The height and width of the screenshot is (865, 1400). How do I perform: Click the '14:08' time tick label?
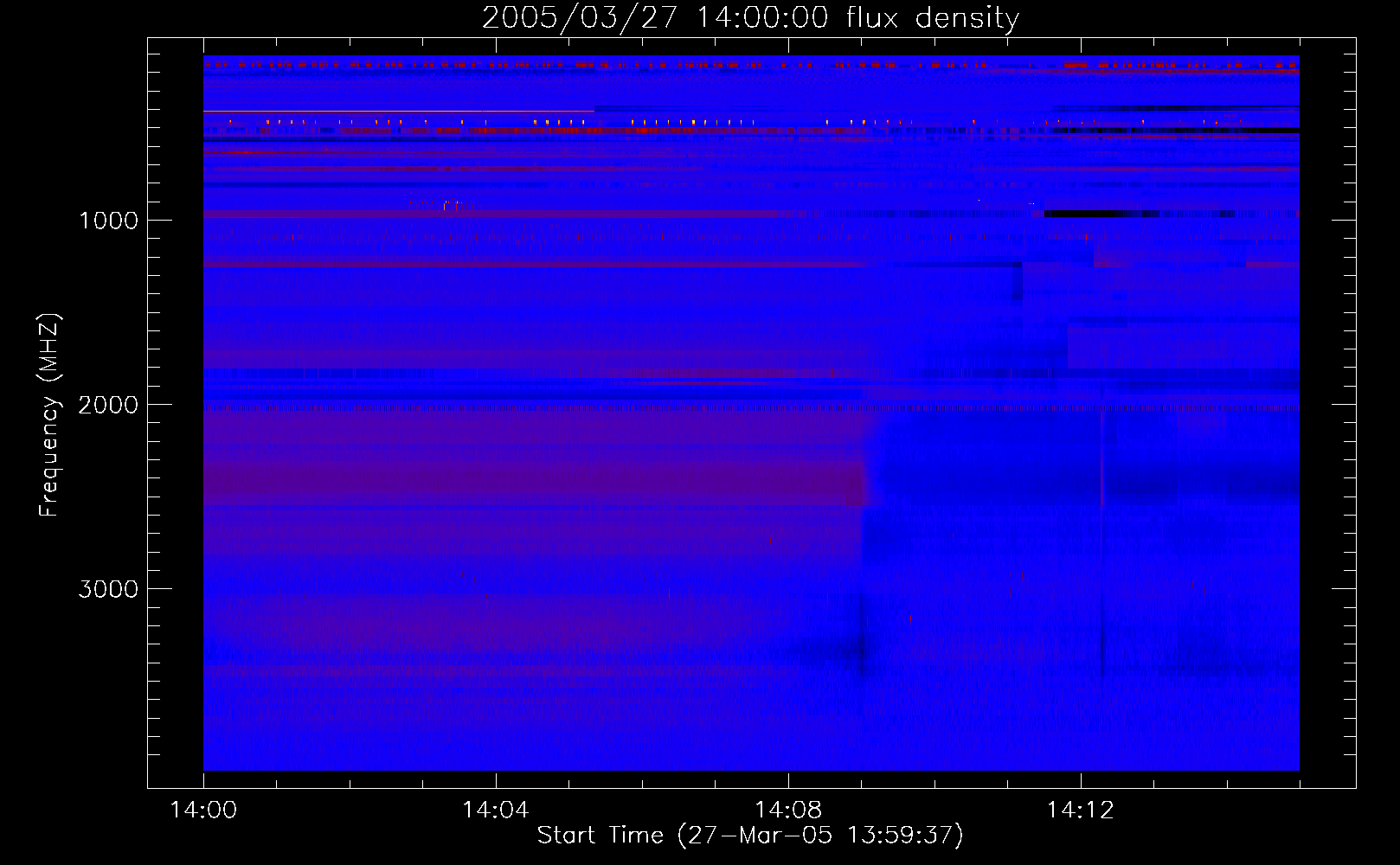pyautogui.click(x=788, y=810)
